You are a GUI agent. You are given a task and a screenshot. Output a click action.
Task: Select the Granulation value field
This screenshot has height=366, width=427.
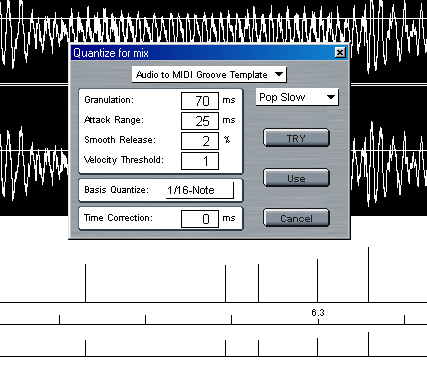pos(200,101)
